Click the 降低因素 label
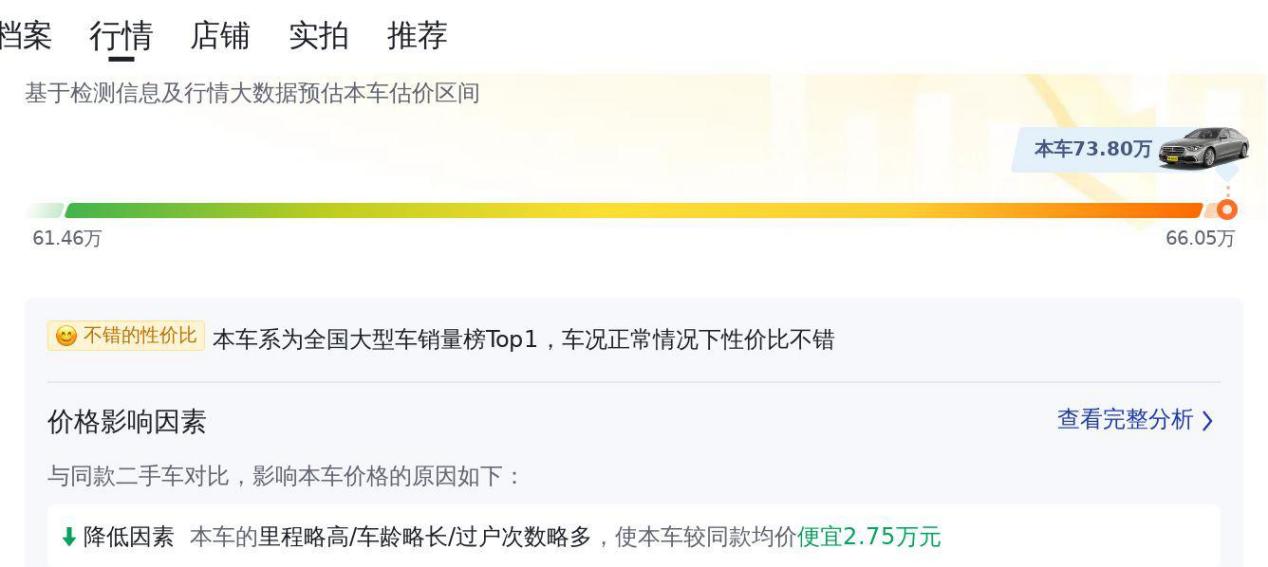 tap(129, 537)
